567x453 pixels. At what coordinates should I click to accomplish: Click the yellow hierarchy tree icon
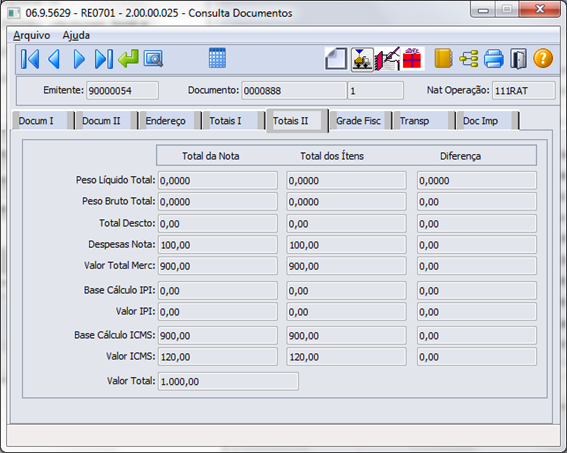[469, 59]
